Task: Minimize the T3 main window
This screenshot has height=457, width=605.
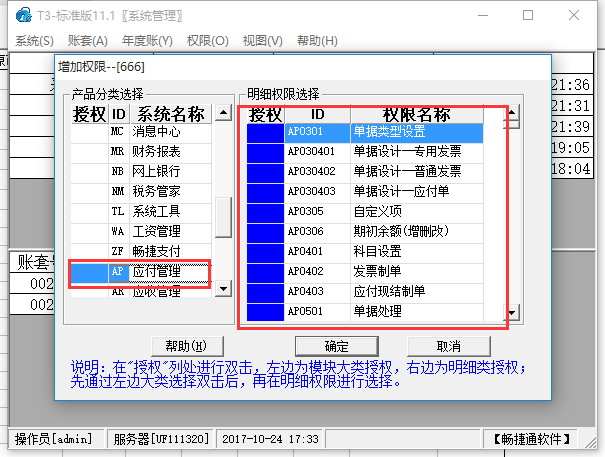Action: (483, 15)
